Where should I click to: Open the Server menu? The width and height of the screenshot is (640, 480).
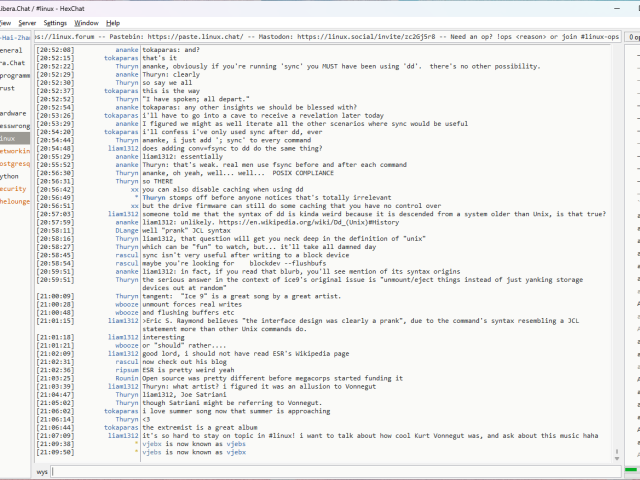[x=26, y=22]
